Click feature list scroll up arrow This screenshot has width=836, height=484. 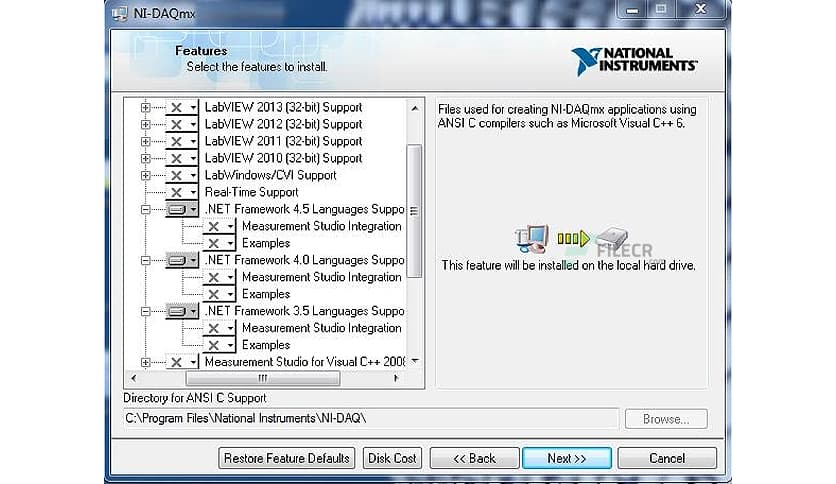(415, 108)
